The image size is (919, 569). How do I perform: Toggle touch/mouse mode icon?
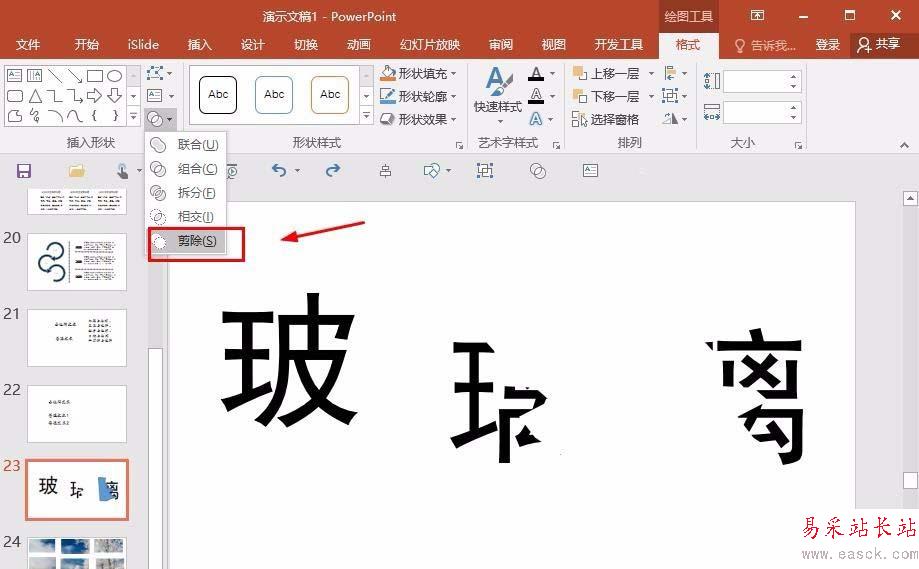point(122,171)
